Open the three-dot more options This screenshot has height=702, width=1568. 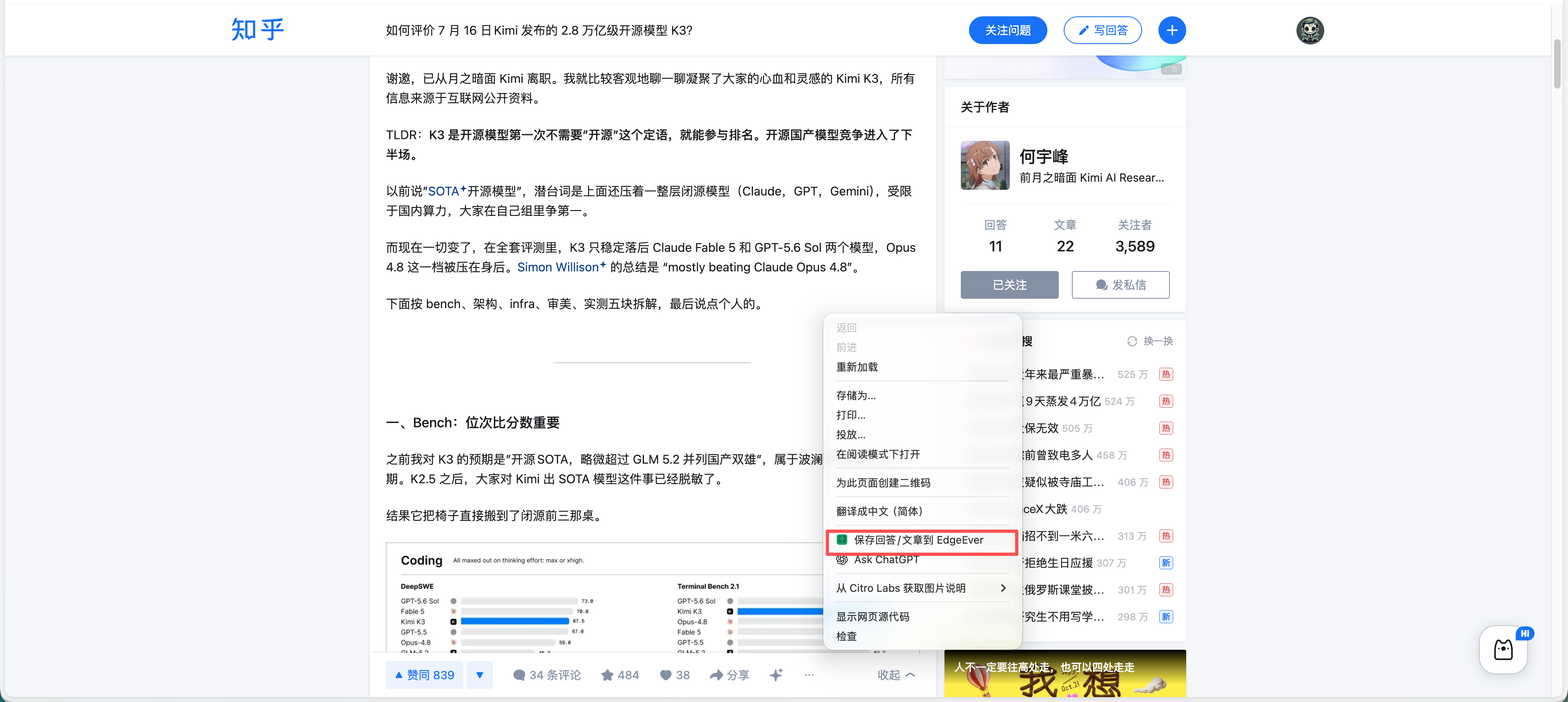click(x=809, y=675)
